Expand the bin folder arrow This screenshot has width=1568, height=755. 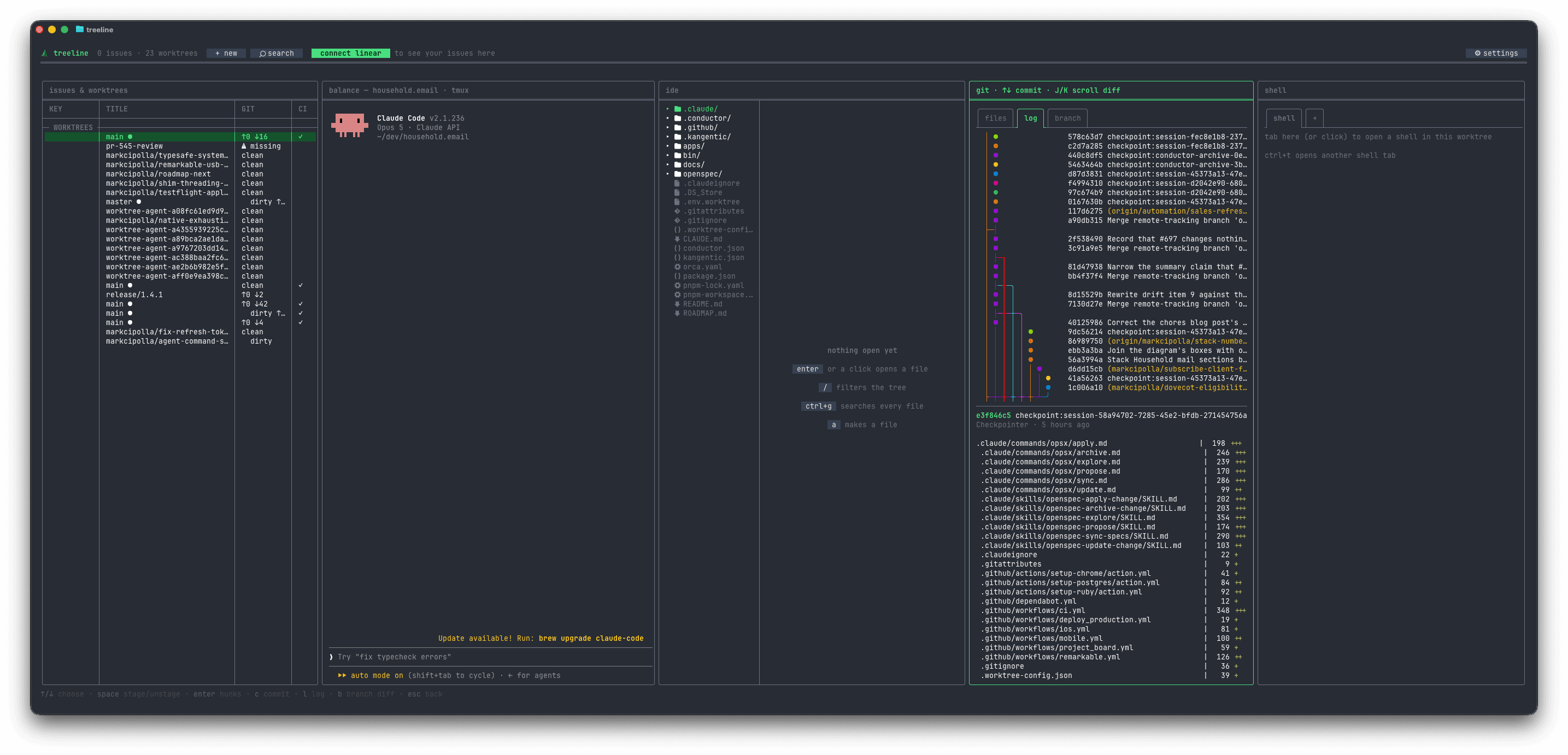(x=667, y=156)
